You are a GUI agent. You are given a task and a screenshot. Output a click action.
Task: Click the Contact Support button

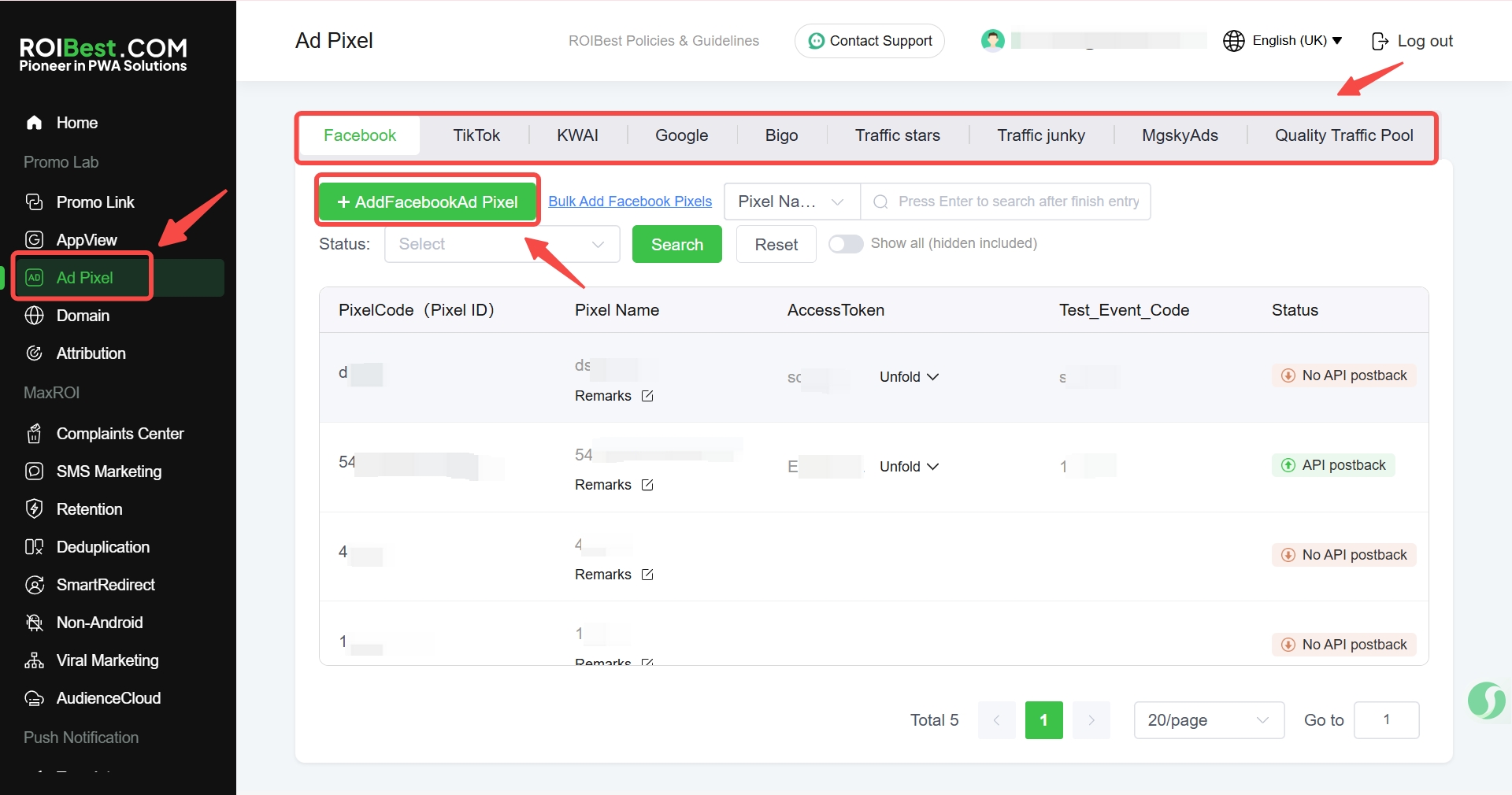(x=869, y=41)
